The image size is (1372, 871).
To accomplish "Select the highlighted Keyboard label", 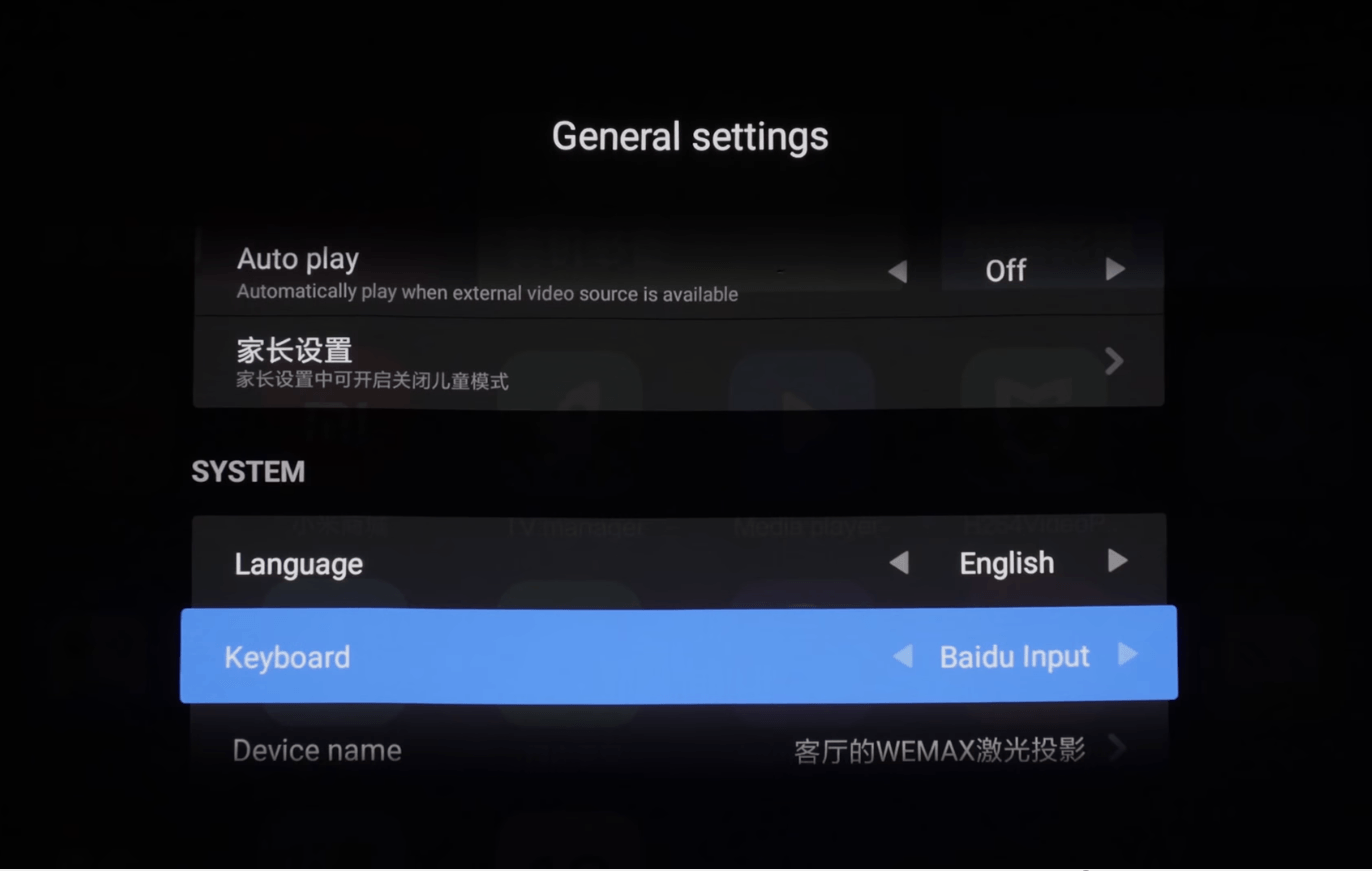I will [287, 657].
